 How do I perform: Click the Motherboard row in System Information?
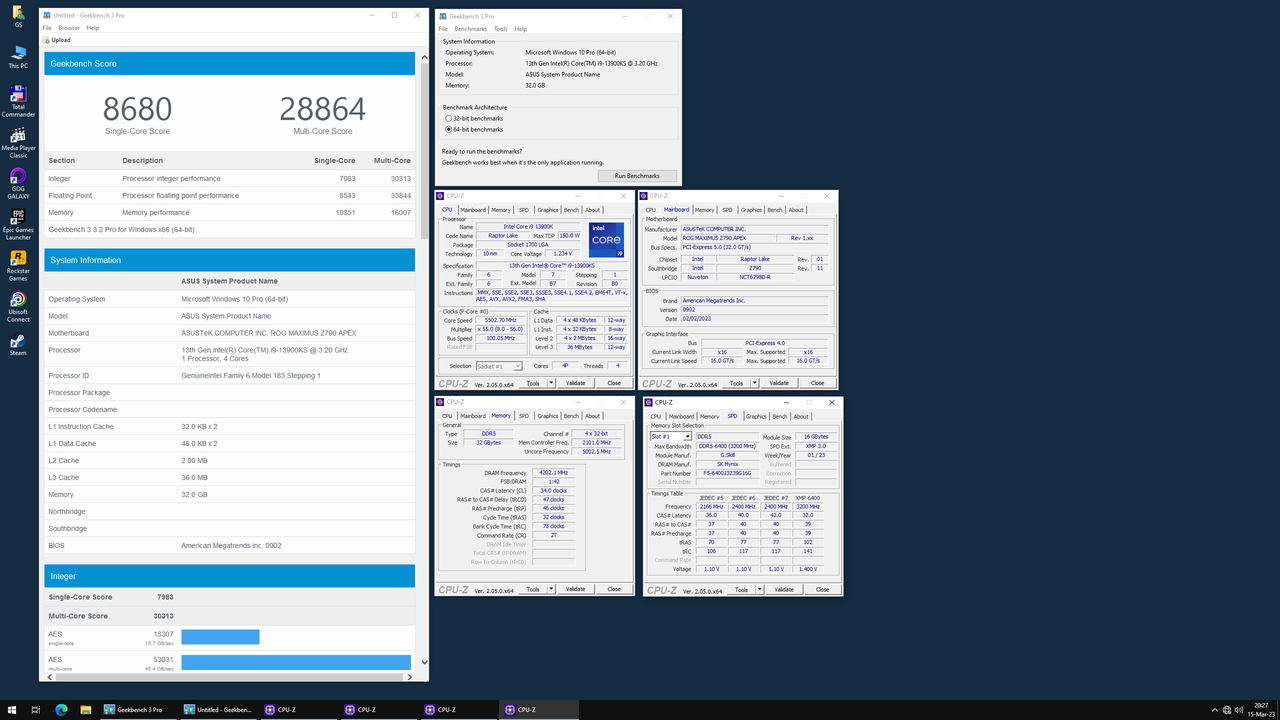pos(230,333)
